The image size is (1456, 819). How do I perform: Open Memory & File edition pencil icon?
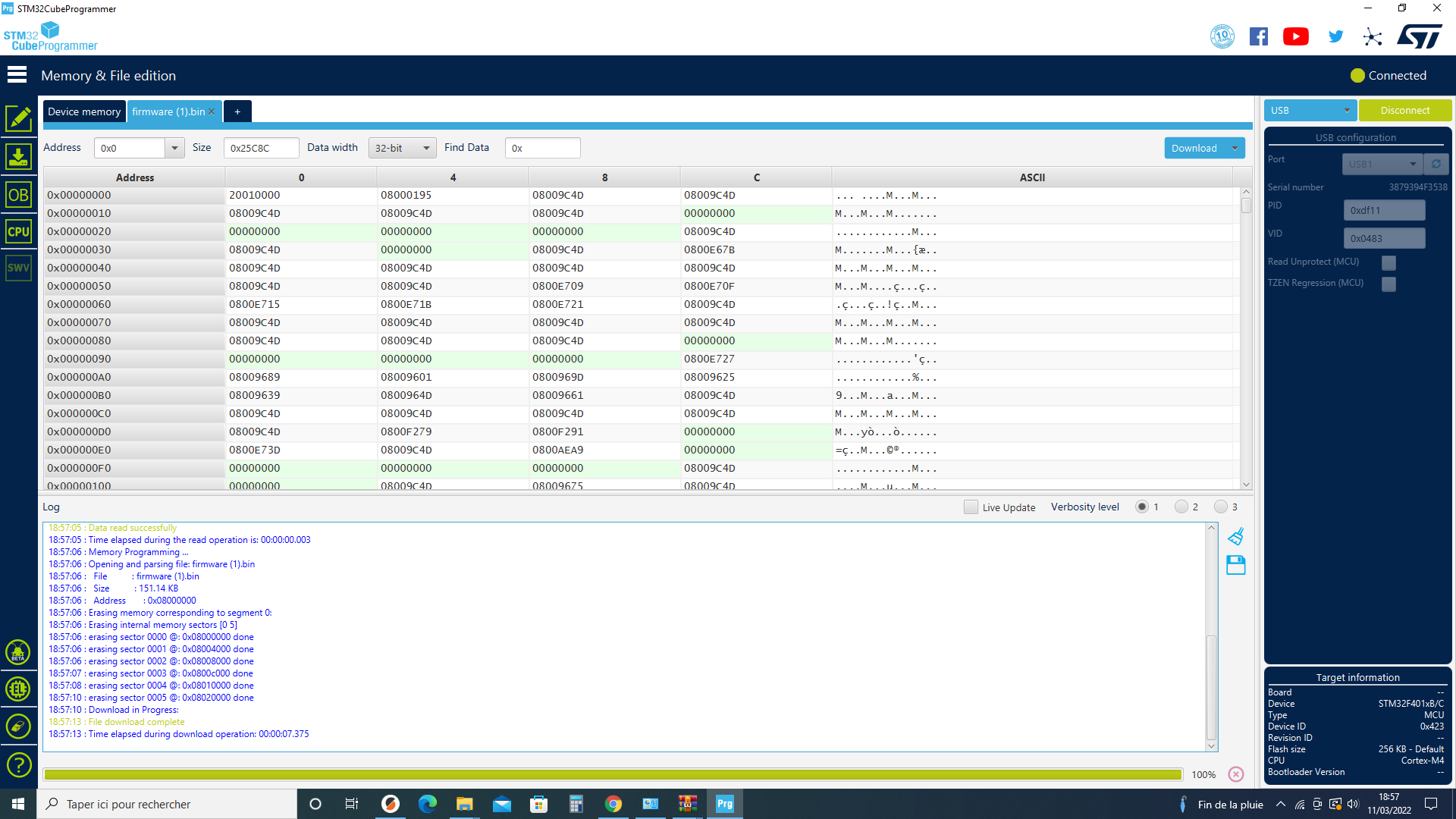(x=18, y=119)
